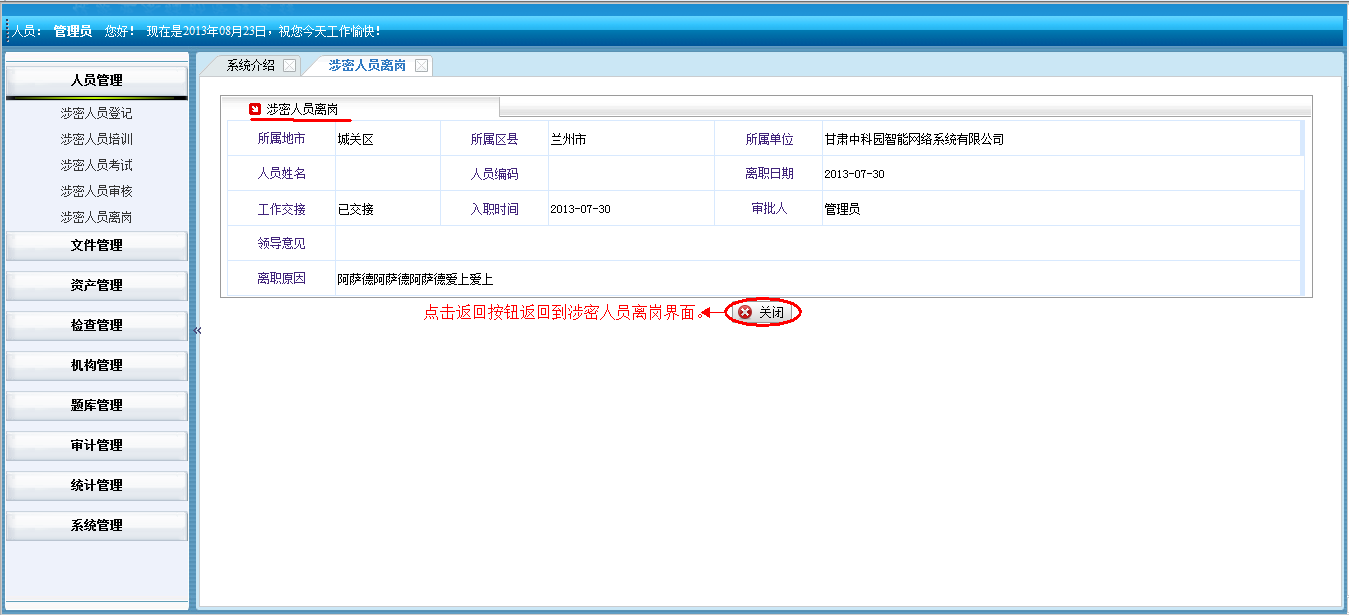
Task: Click the 离职原因 text 阿萨德阿萨德阿萨德爱上爱上
Action: [415, 279]
